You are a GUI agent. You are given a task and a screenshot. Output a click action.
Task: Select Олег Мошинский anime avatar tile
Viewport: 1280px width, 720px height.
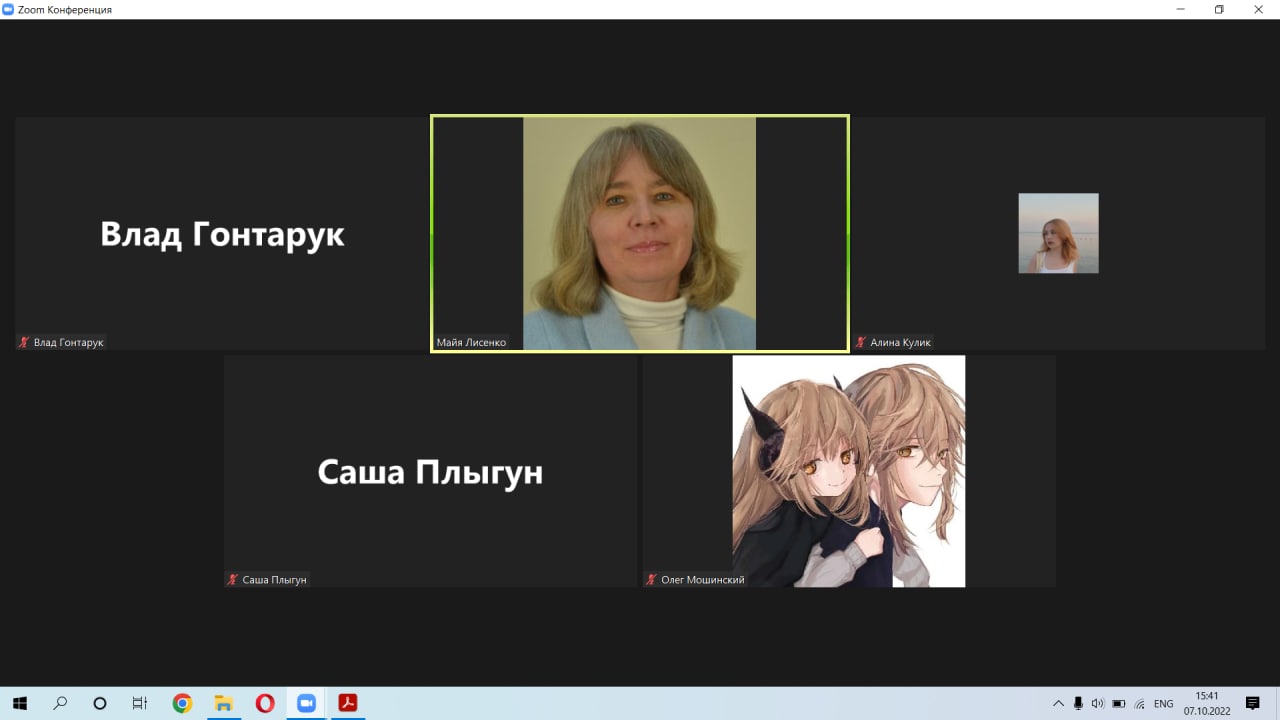(x=849, y=471)
